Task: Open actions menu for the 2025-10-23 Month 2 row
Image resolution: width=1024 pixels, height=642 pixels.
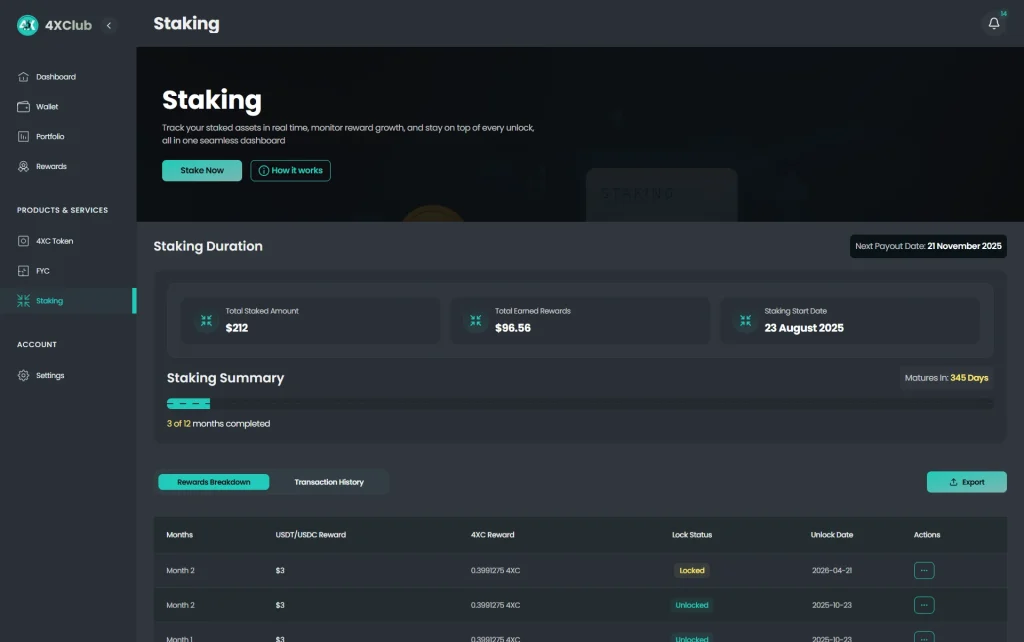Action: pos(924,605)
